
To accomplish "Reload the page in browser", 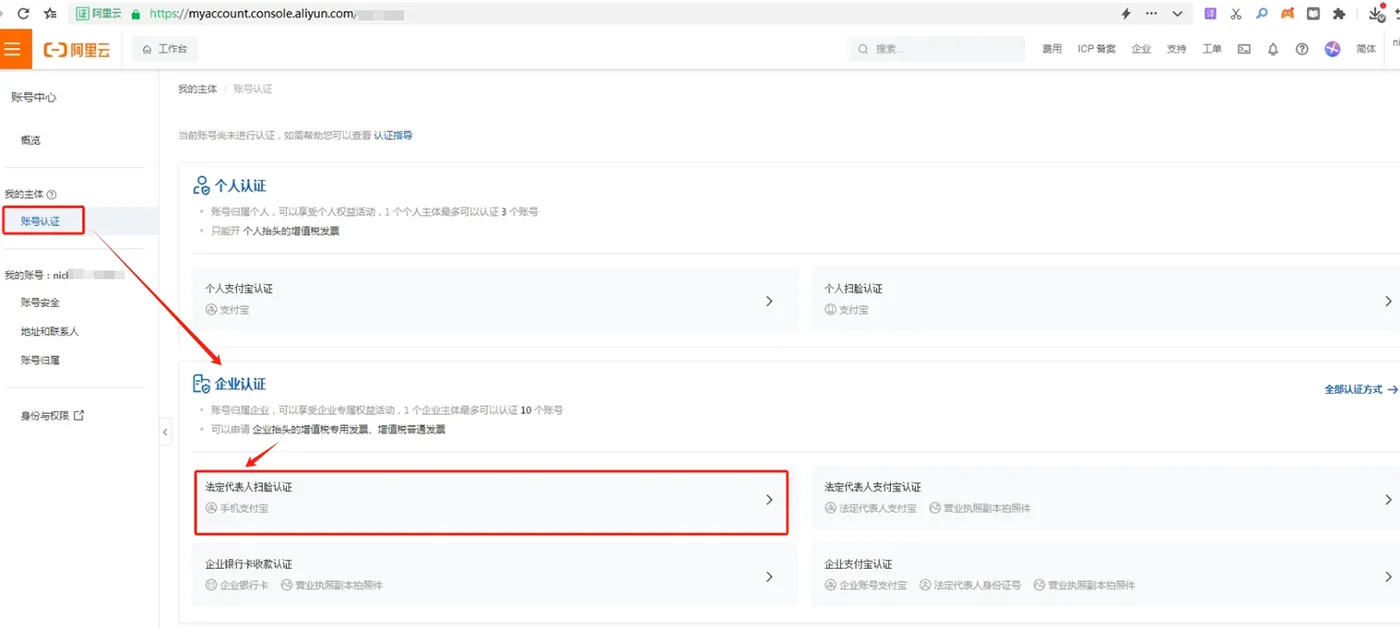I will tap(23, 14).
